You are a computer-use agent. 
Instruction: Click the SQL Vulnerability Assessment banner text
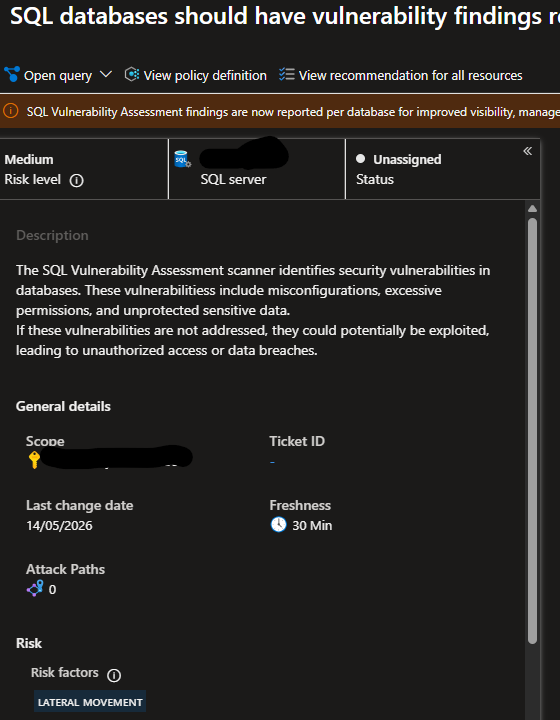(293, 112)
